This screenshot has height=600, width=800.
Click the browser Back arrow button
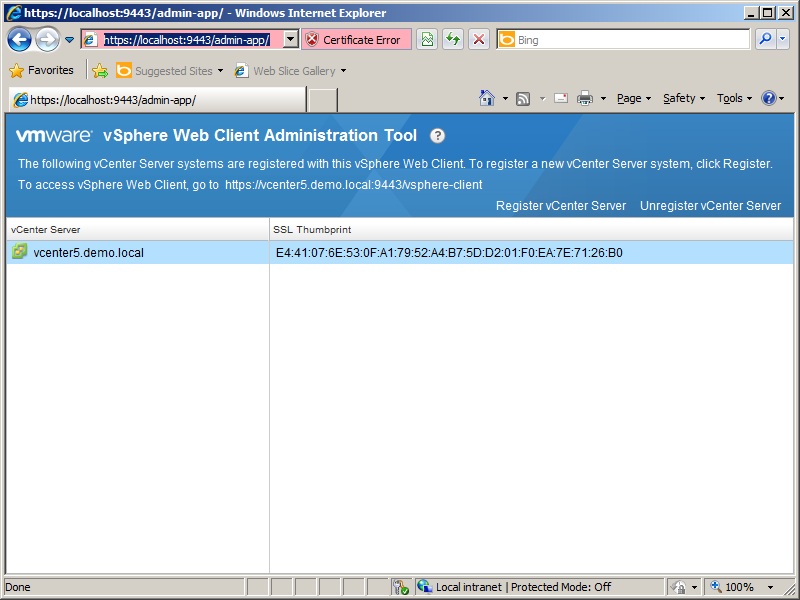19,40
